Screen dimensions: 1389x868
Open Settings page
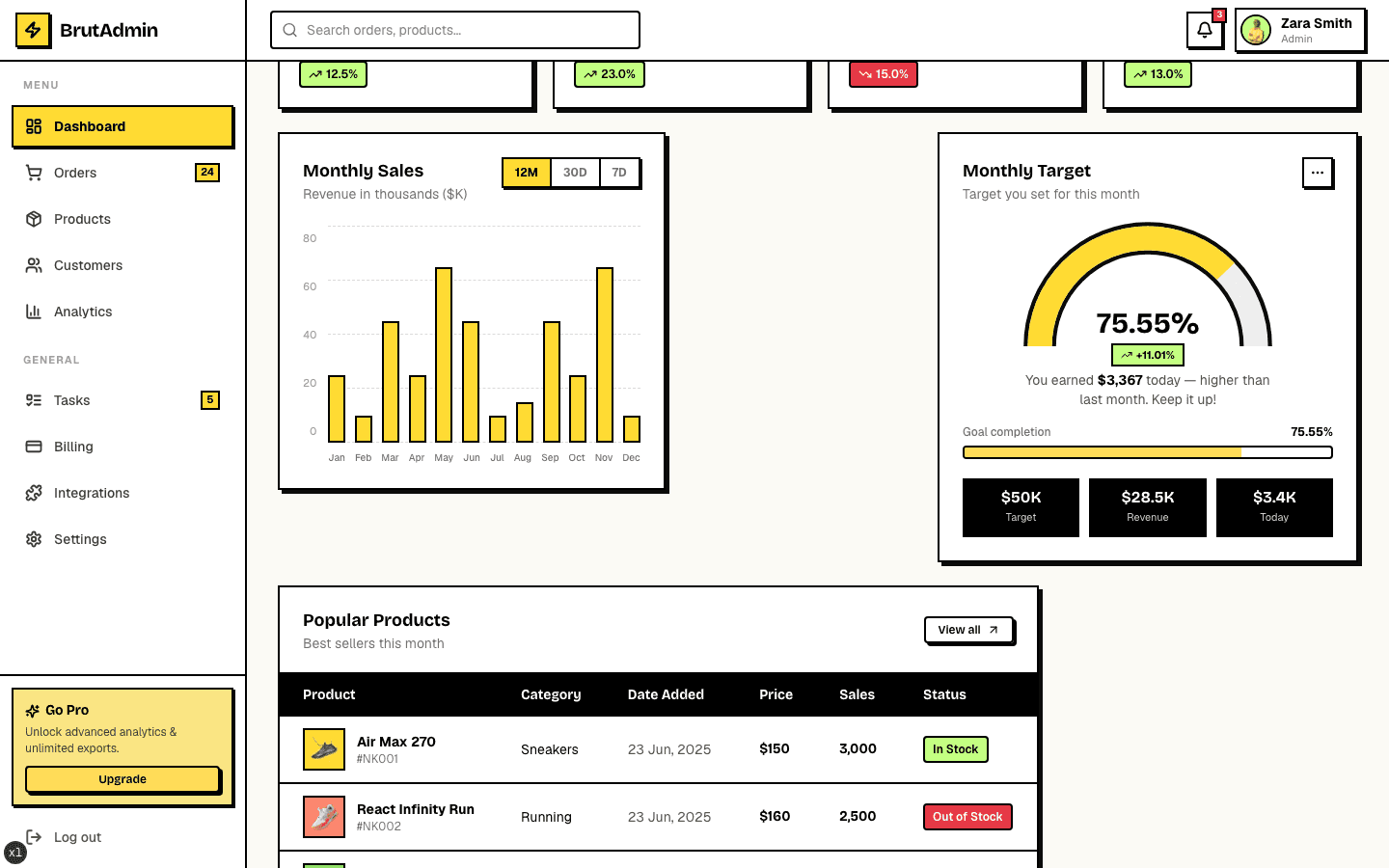coord(123,539)
